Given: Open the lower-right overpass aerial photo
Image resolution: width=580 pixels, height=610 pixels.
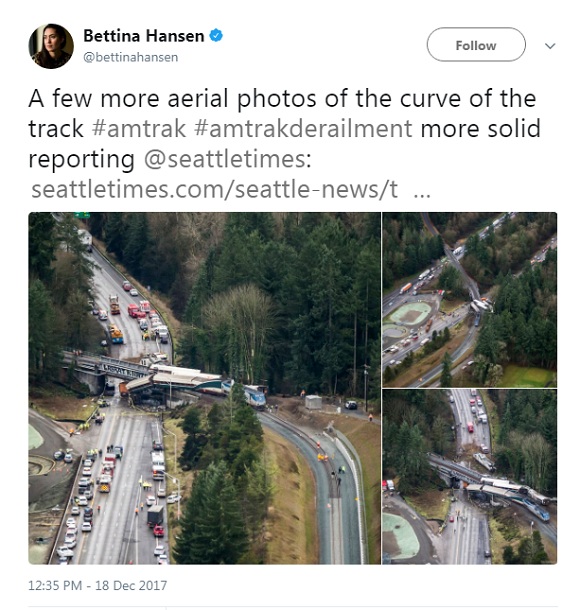Looking at the screenshot, I should pos(470,477).
